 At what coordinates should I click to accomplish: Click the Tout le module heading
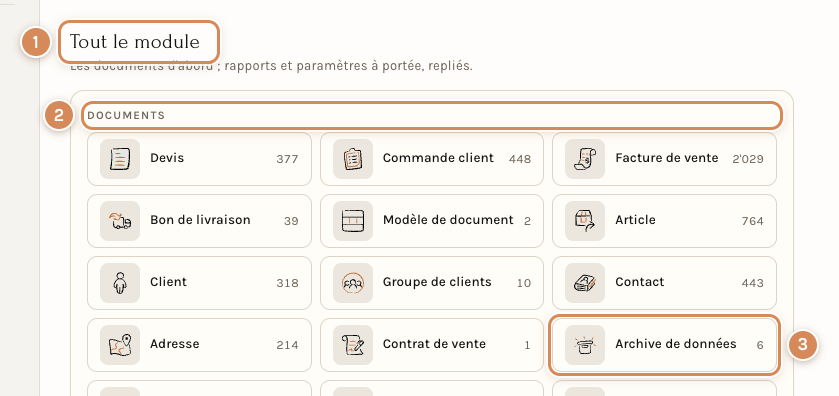pyautogui.click(x=135, y=42)
